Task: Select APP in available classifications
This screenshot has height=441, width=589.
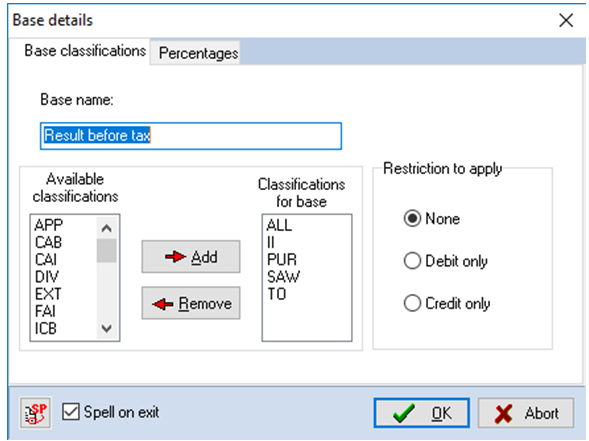Action: (x=48, y=225)
